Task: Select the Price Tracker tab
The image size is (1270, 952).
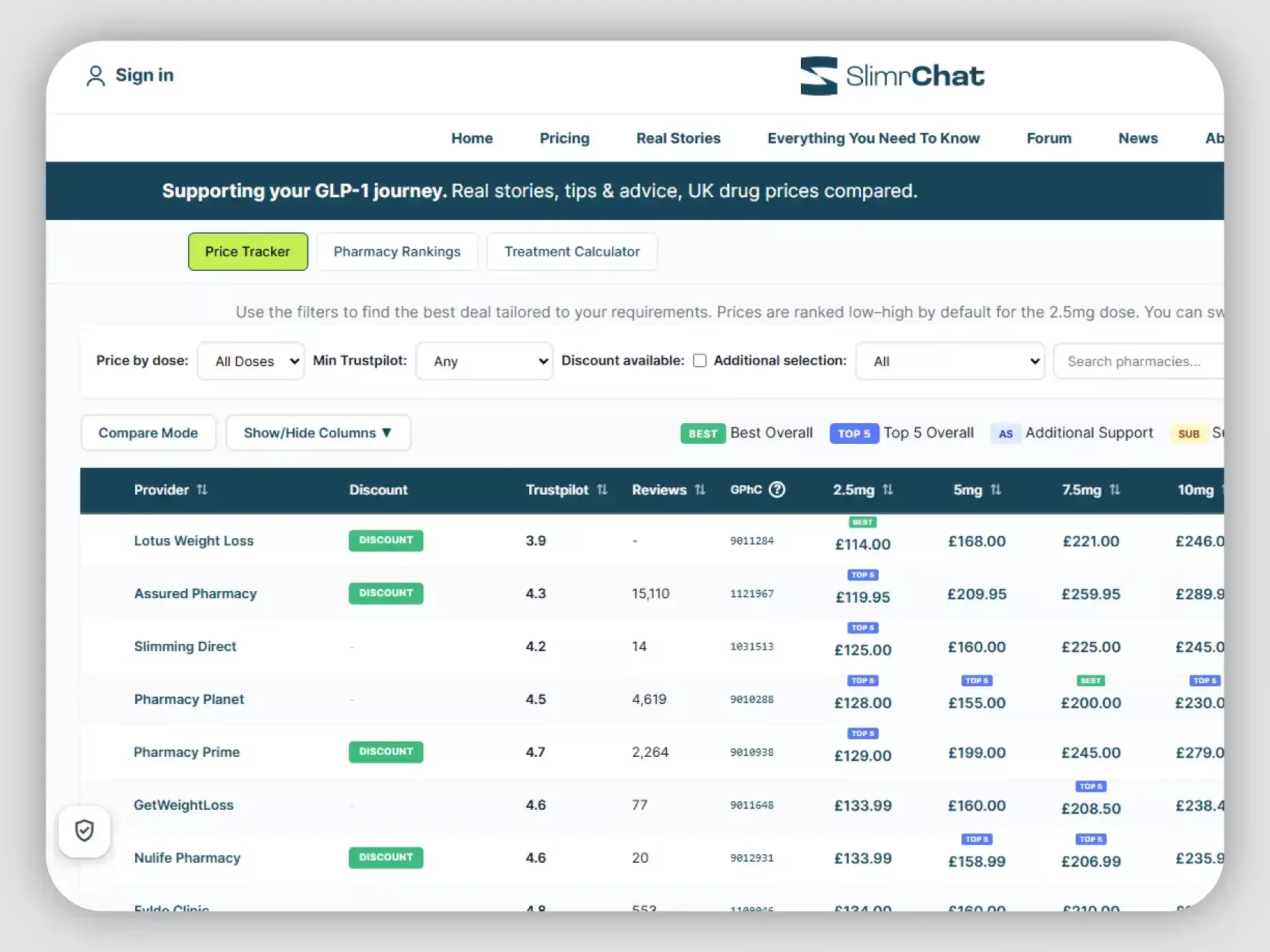Action: click(x=248, y=252)
